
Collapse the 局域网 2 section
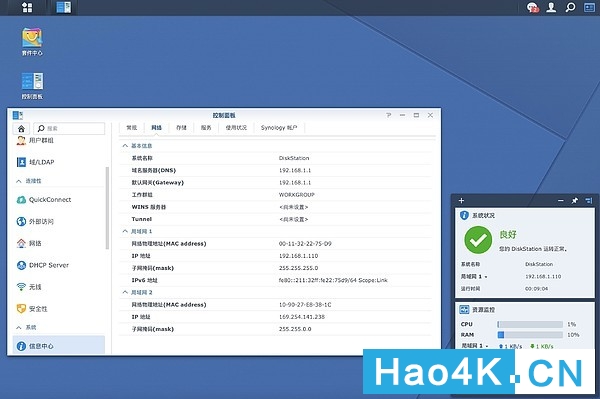coord(125,292)
